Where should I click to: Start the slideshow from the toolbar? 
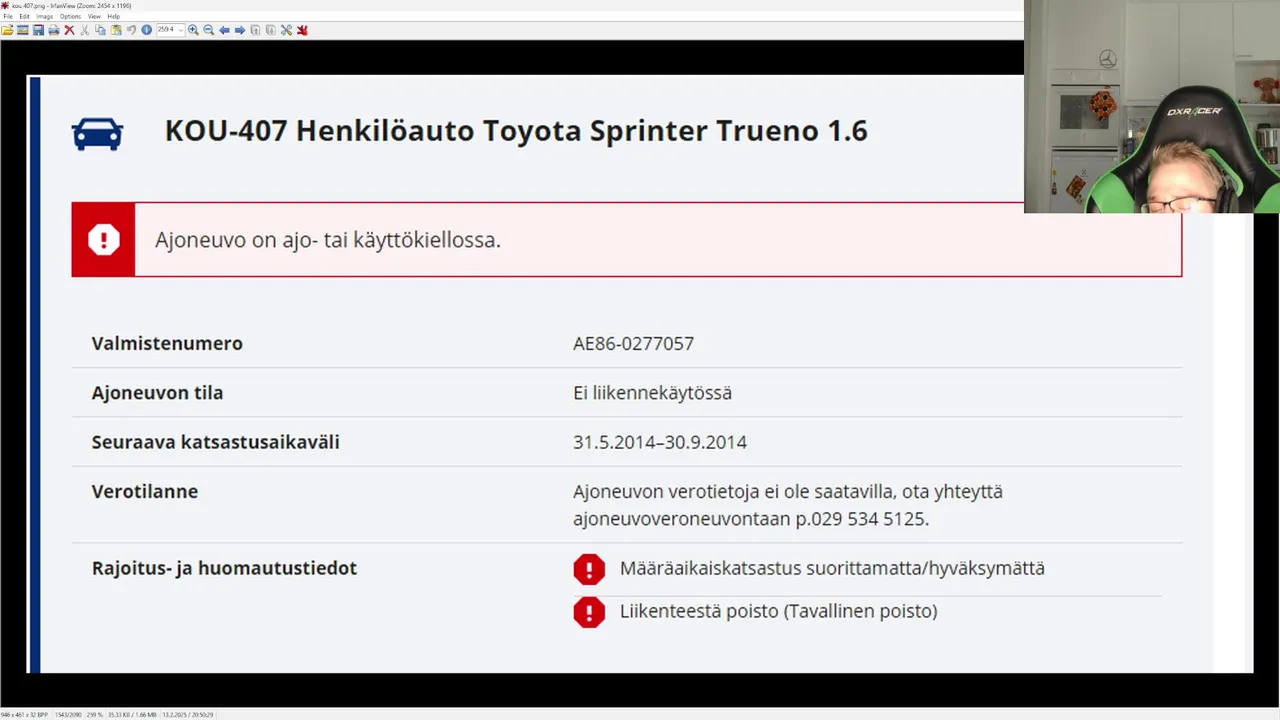tap(22, 30)
